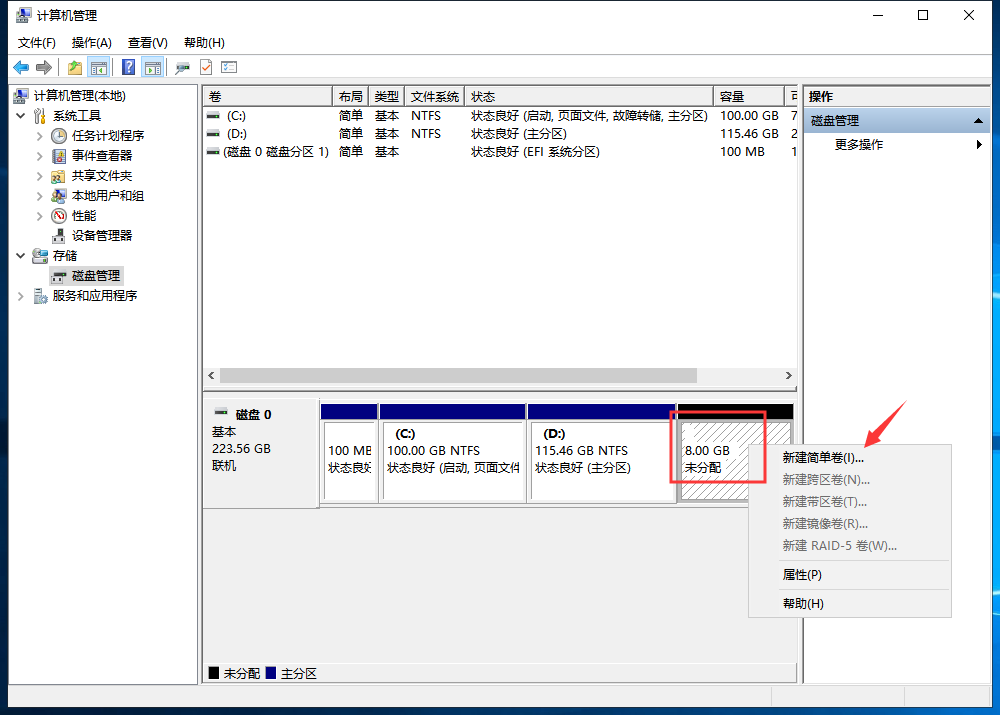The image size is (1000, 715).
Task: Open 事件查看器 (Event Viewer) node
Action: click(101, 156)
